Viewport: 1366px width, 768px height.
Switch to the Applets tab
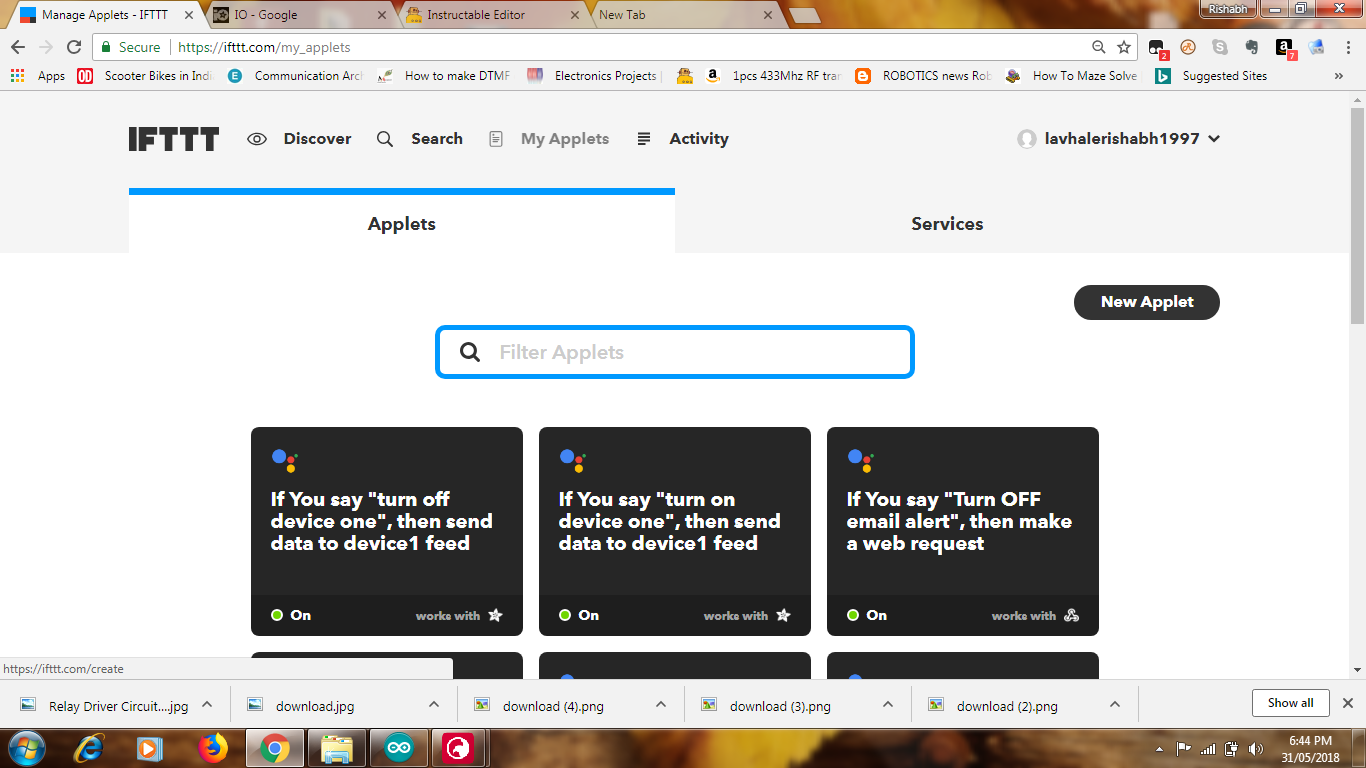[402, 223]
